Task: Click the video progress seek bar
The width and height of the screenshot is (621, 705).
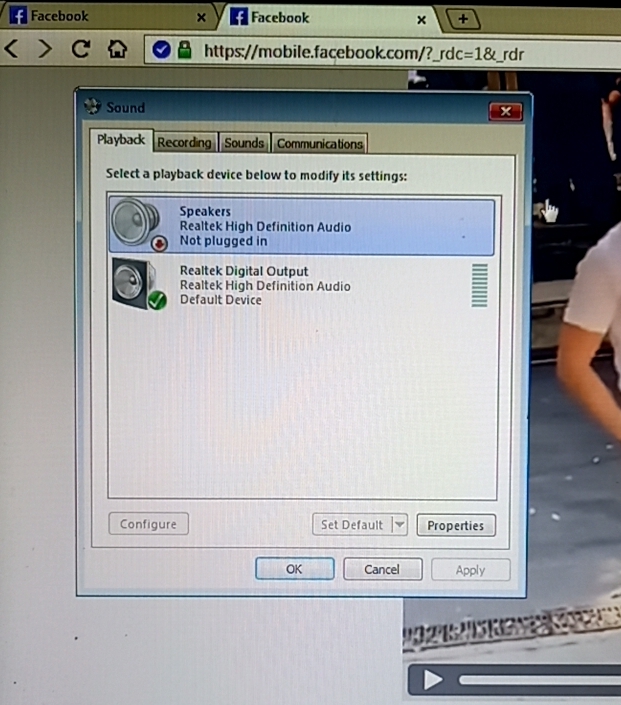Action: pos(540,680)
